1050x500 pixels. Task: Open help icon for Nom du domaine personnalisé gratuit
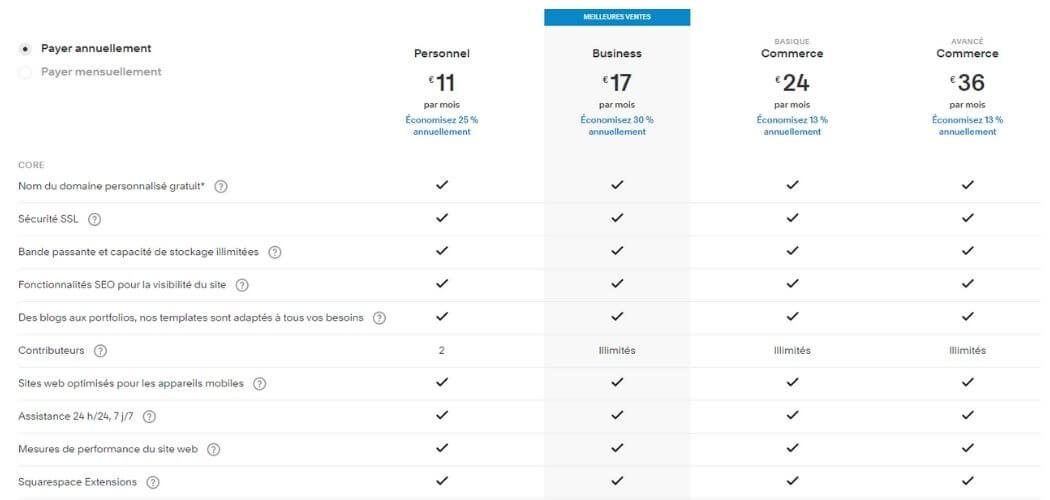(x=220, y=187)
